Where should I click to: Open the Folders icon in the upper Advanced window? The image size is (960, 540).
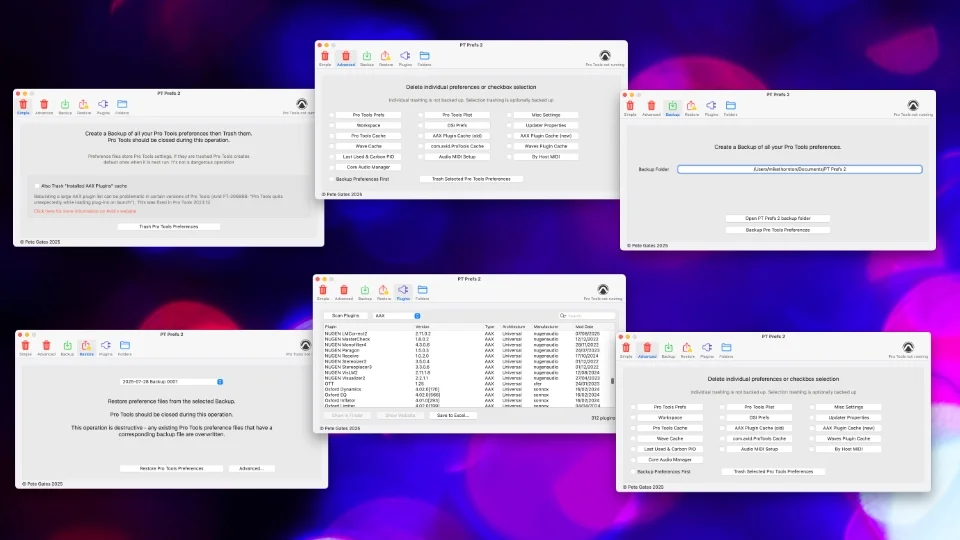pyautogui.click(x=424, y=58)
